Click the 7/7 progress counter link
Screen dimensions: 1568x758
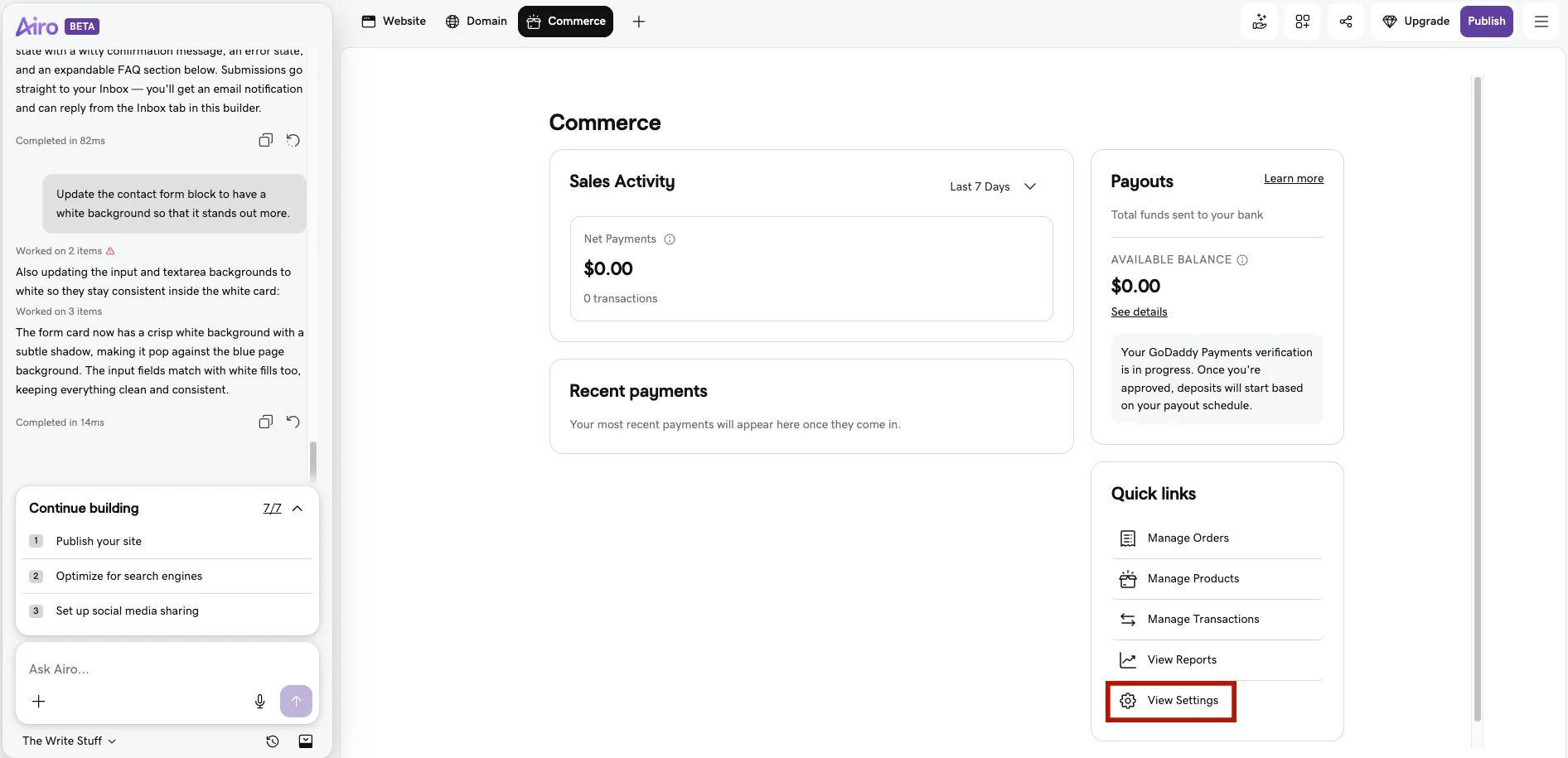[x=272, y=509]
